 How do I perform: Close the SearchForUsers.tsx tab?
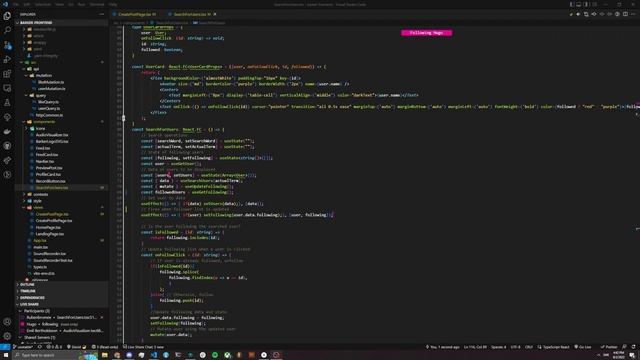[215, 14]
